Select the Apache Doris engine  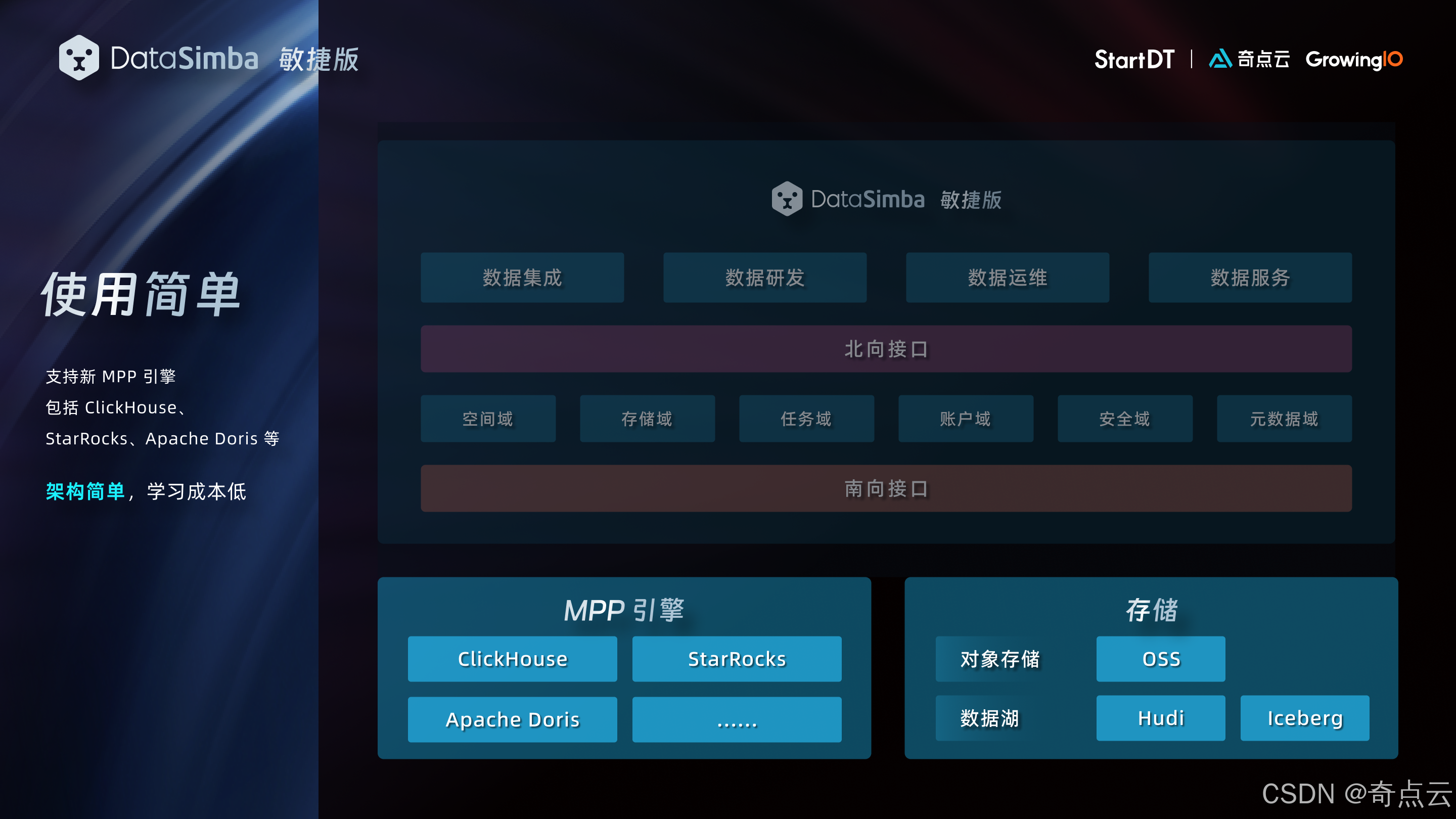coord(512,719)
